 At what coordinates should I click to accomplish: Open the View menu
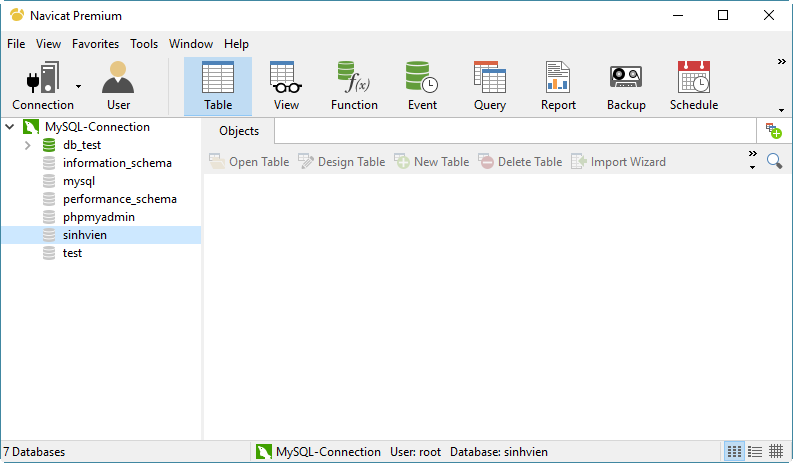click(x=49, y=44)
